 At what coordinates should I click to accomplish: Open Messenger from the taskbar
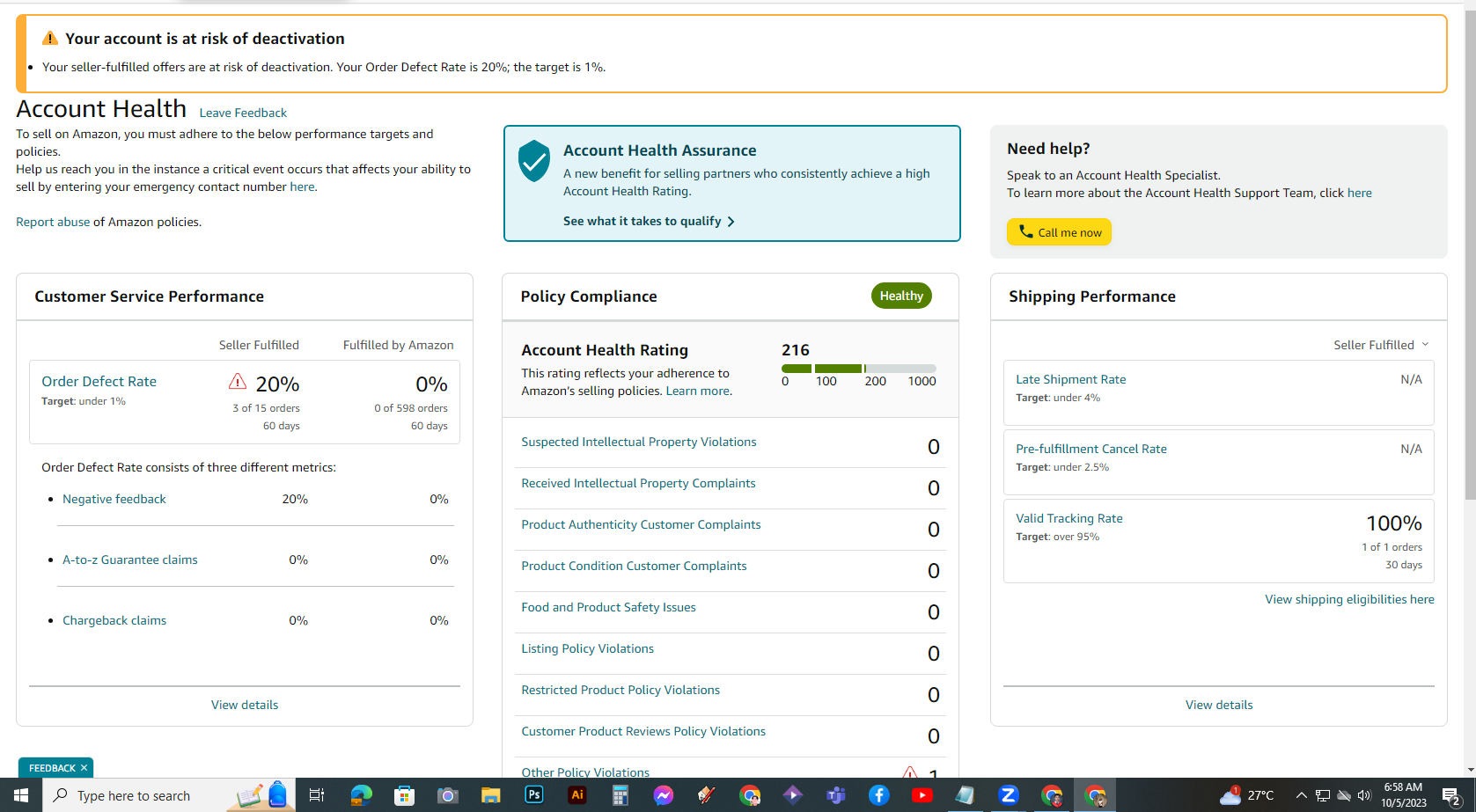(x=663, y=795)
